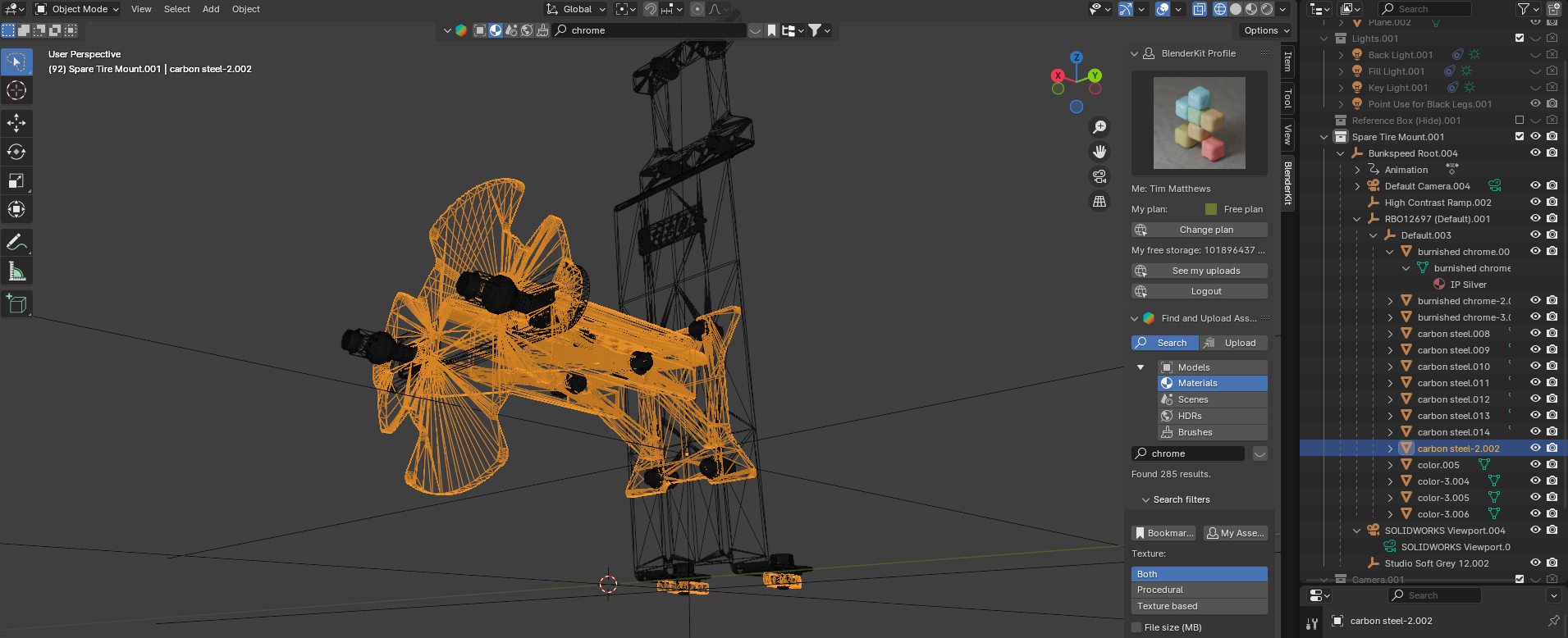Click the Logout button

pos(1200,291)
